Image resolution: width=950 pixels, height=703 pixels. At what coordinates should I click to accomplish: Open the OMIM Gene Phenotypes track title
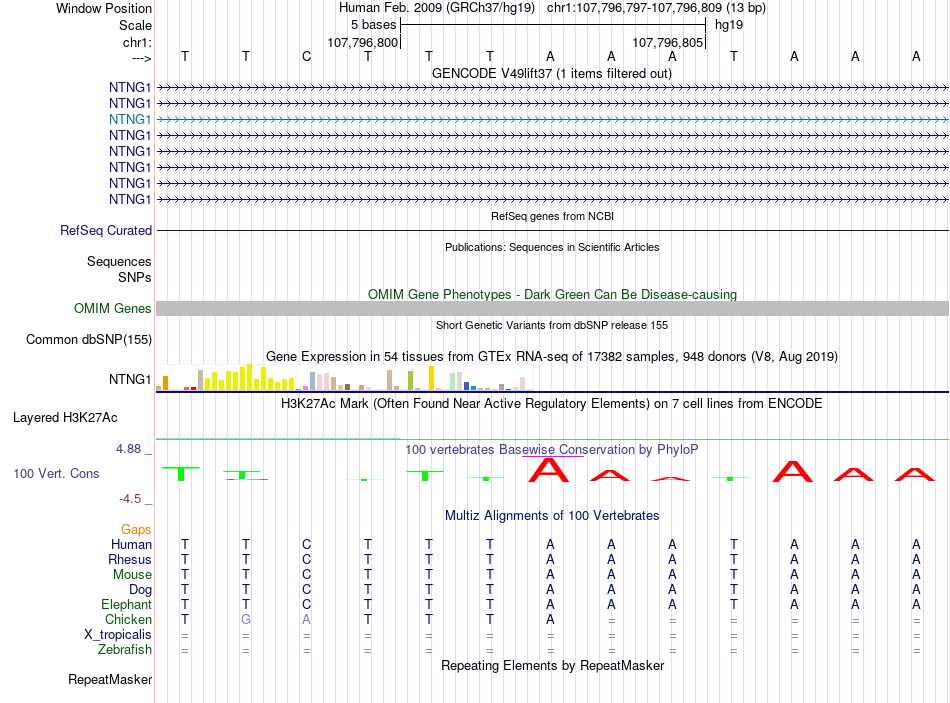tap(552, 295)
